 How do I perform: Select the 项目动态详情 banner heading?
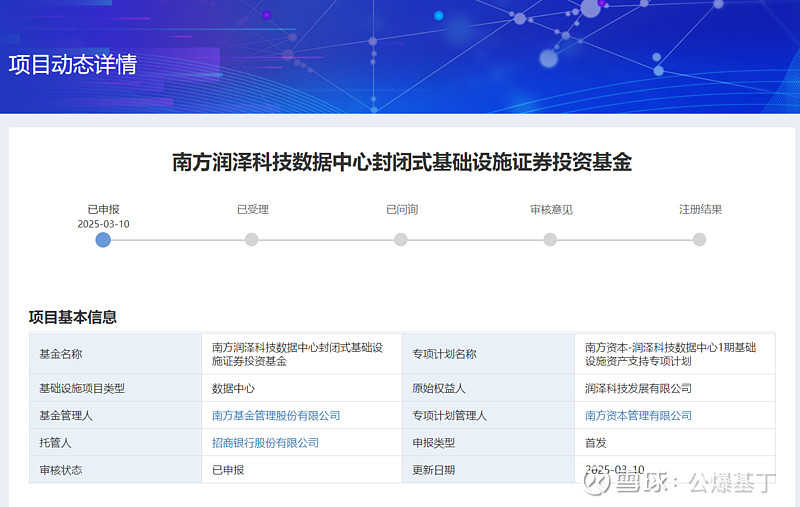tap(73, 65)
